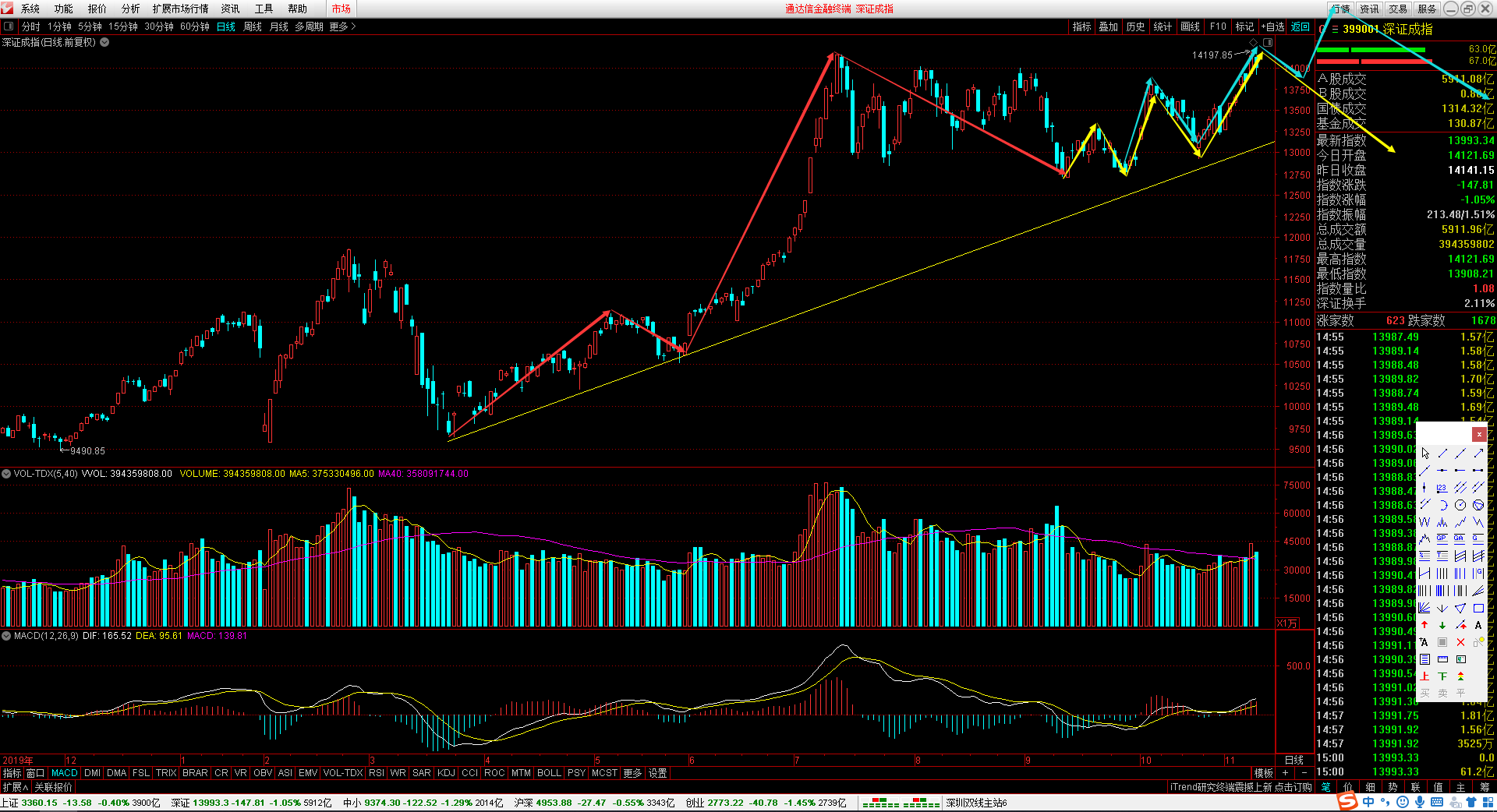This screenshot has width=1497, height=812.
Task: Open the 分析 menu
Action: (130, 9)
